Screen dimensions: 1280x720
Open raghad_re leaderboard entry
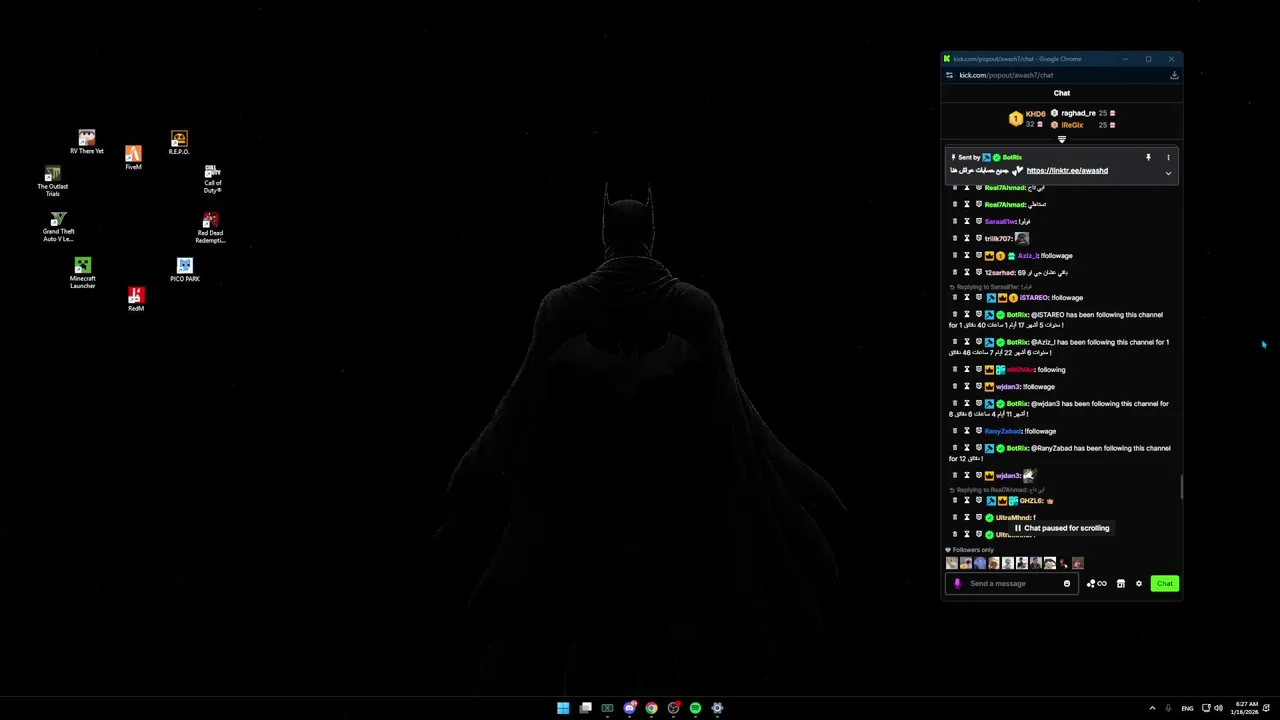pos(1079,113)
